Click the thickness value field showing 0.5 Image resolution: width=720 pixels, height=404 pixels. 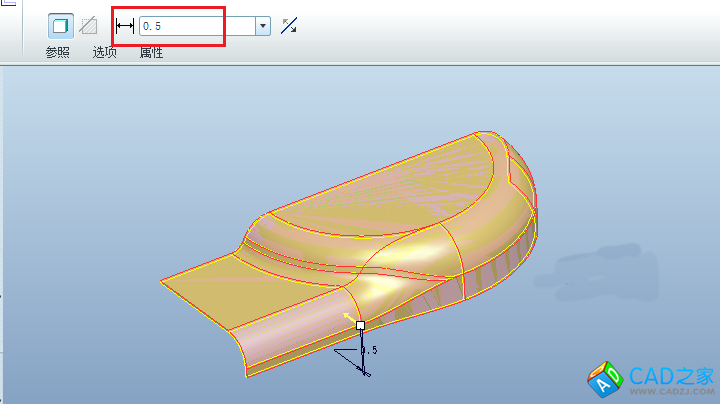pos(196,26)
